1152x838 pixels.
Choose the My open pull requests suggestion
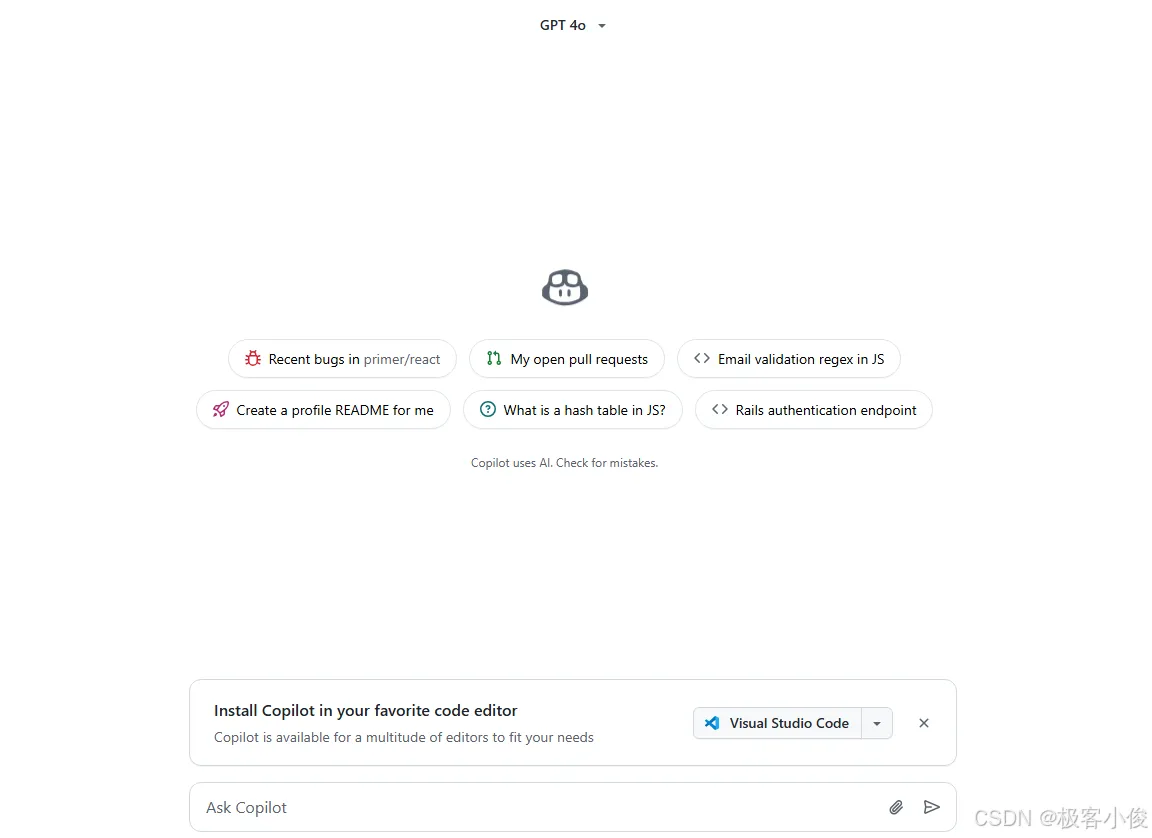point(566,358)
